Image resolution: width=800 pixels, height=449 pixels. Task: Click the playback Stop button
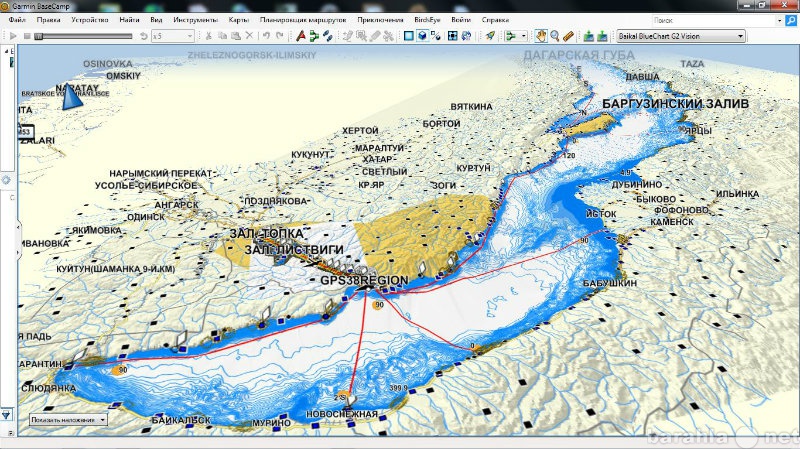pyautogui.click(x=27, y=36)
